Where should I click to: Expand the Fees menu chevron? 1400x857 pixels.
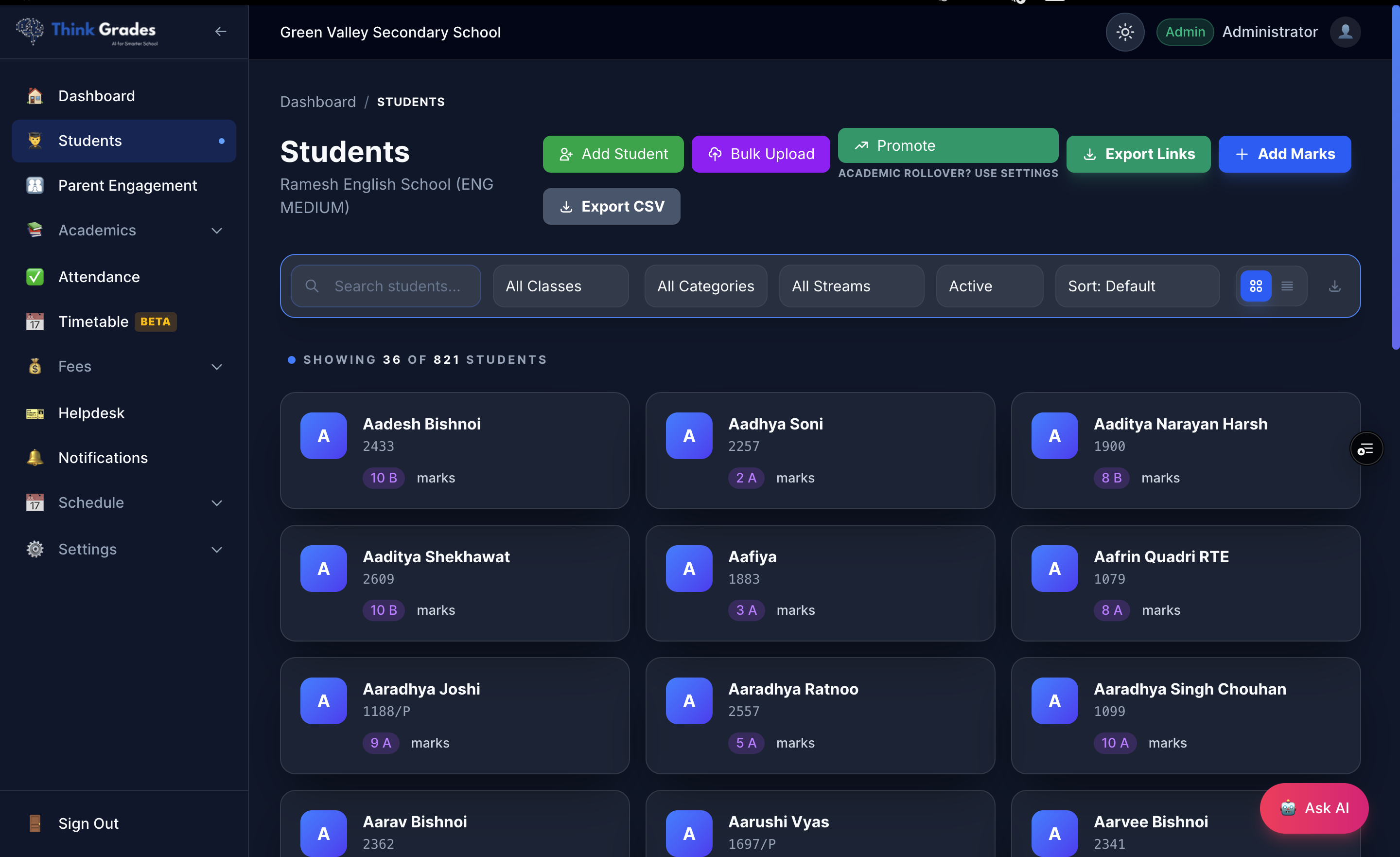tap(216, 367)
